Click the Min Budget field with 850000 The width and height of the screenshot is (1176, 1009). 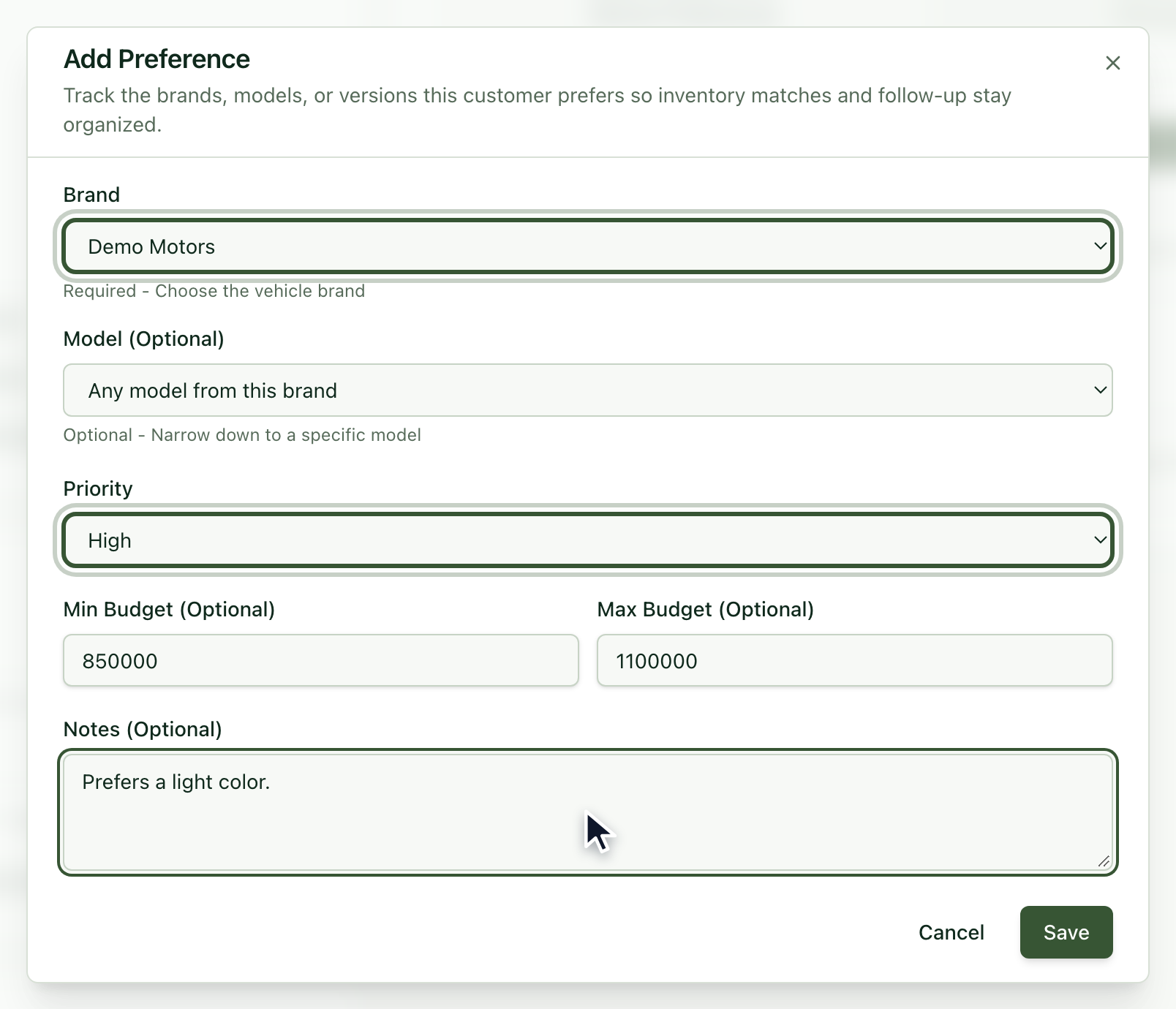[321, 660]
